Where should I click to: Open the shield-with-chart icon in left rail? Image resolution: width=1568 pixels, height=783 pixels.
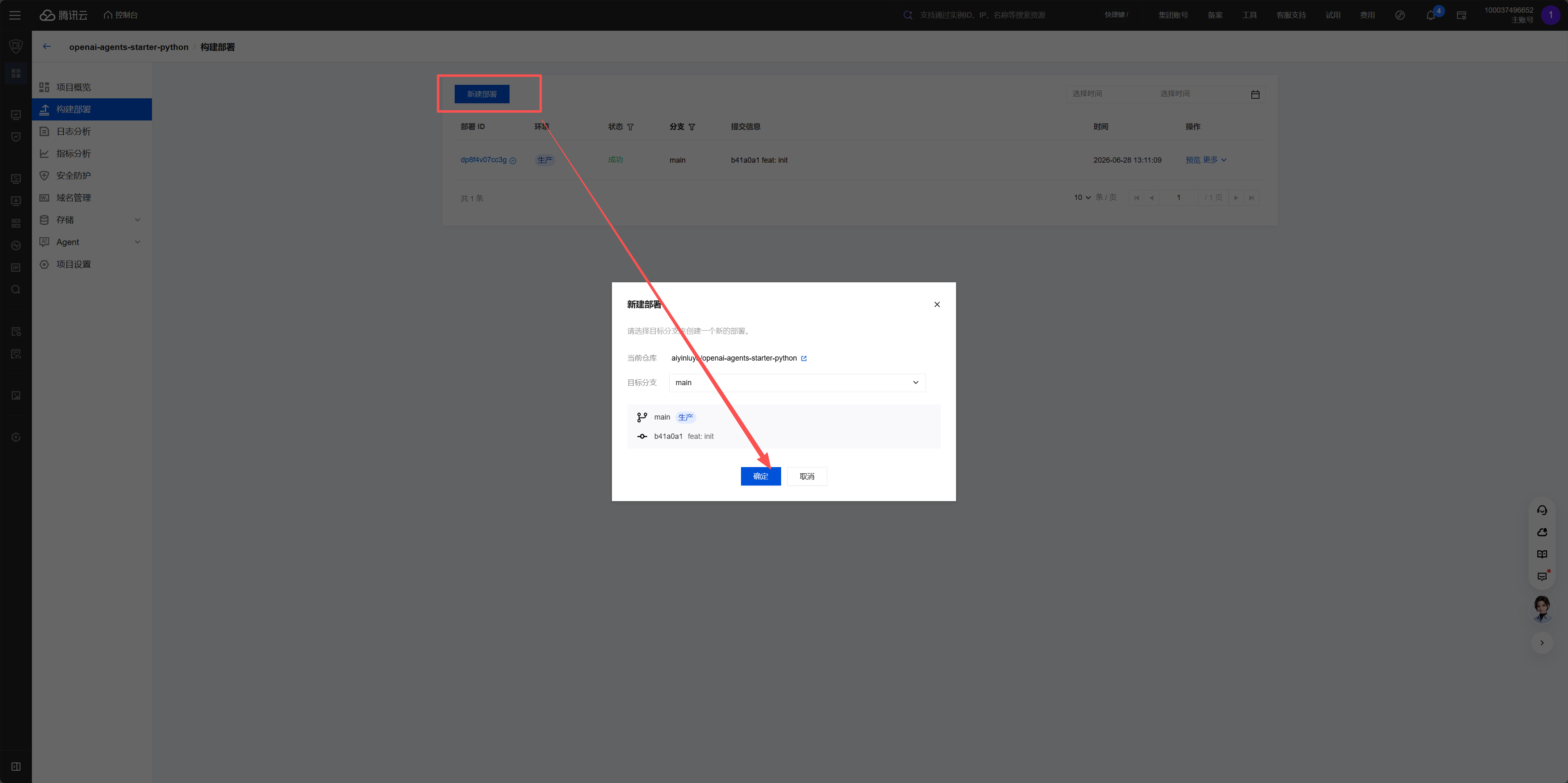tap(16, 137)
